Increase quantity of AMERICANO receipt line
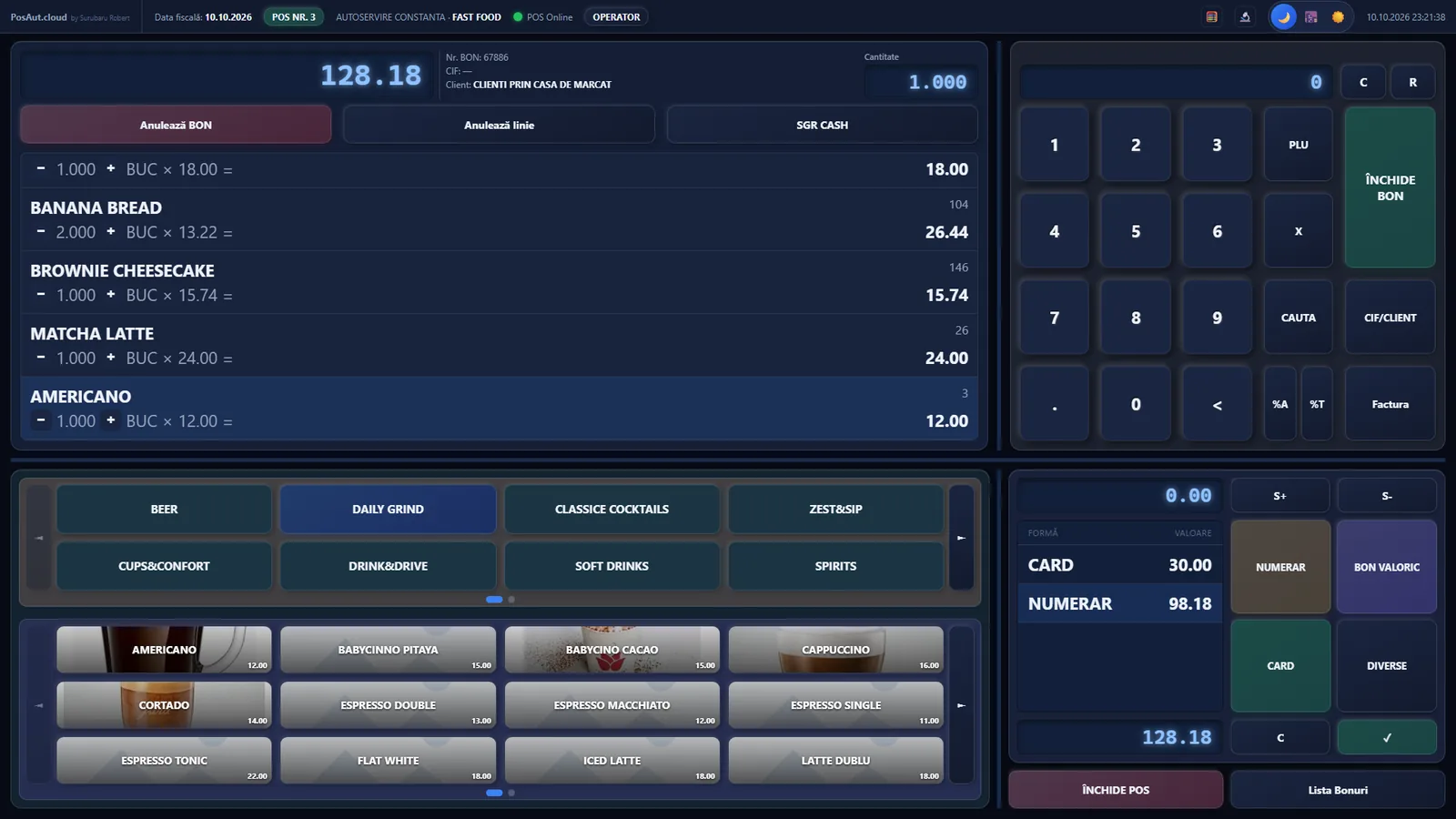Viewport: 1456px width, 819px height. pyautogui.click(x=111, y=420)
